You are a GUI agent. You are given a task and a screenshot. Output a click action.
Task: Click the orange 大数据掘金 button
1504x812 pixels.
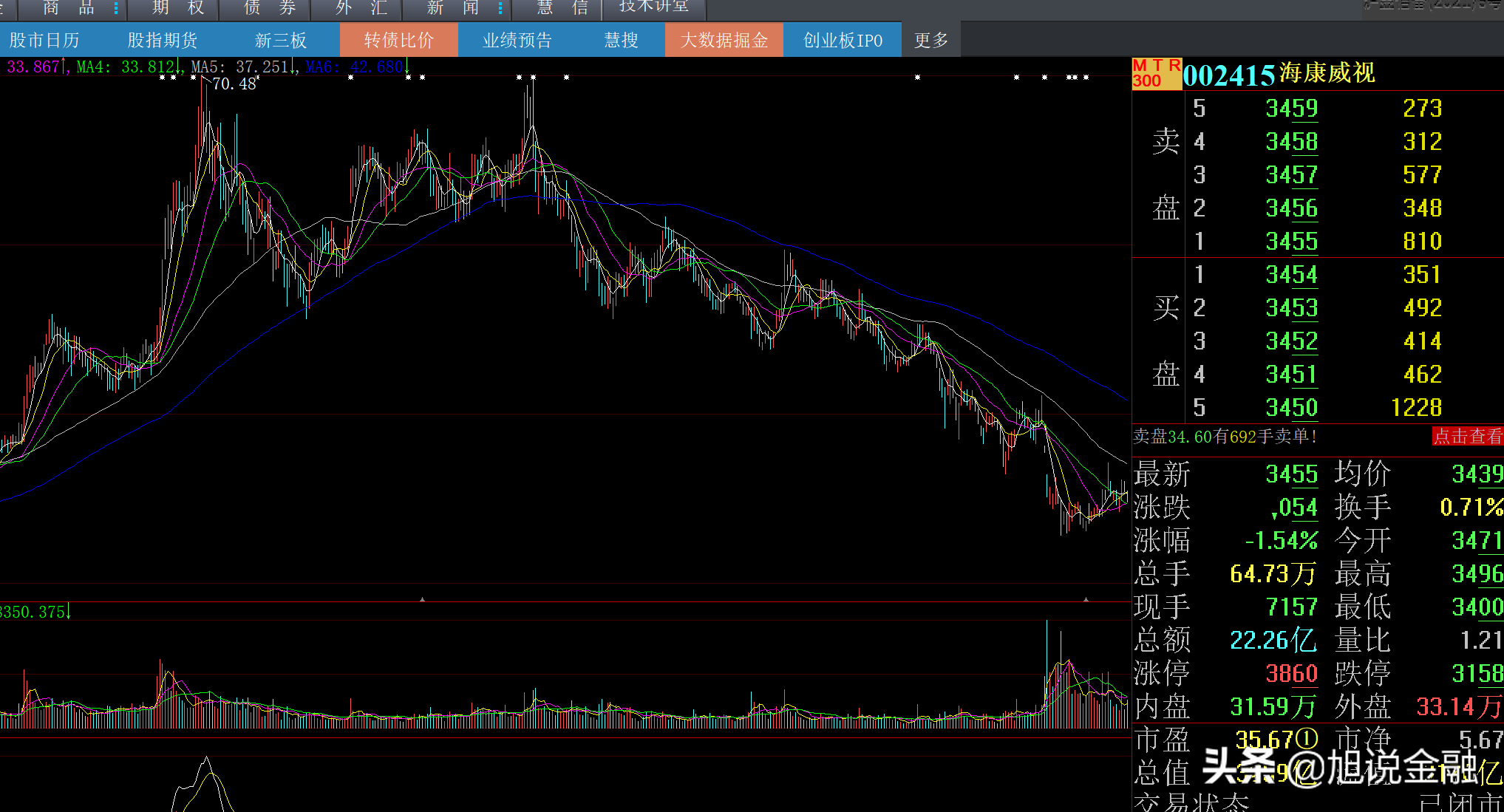click(724, 40)
